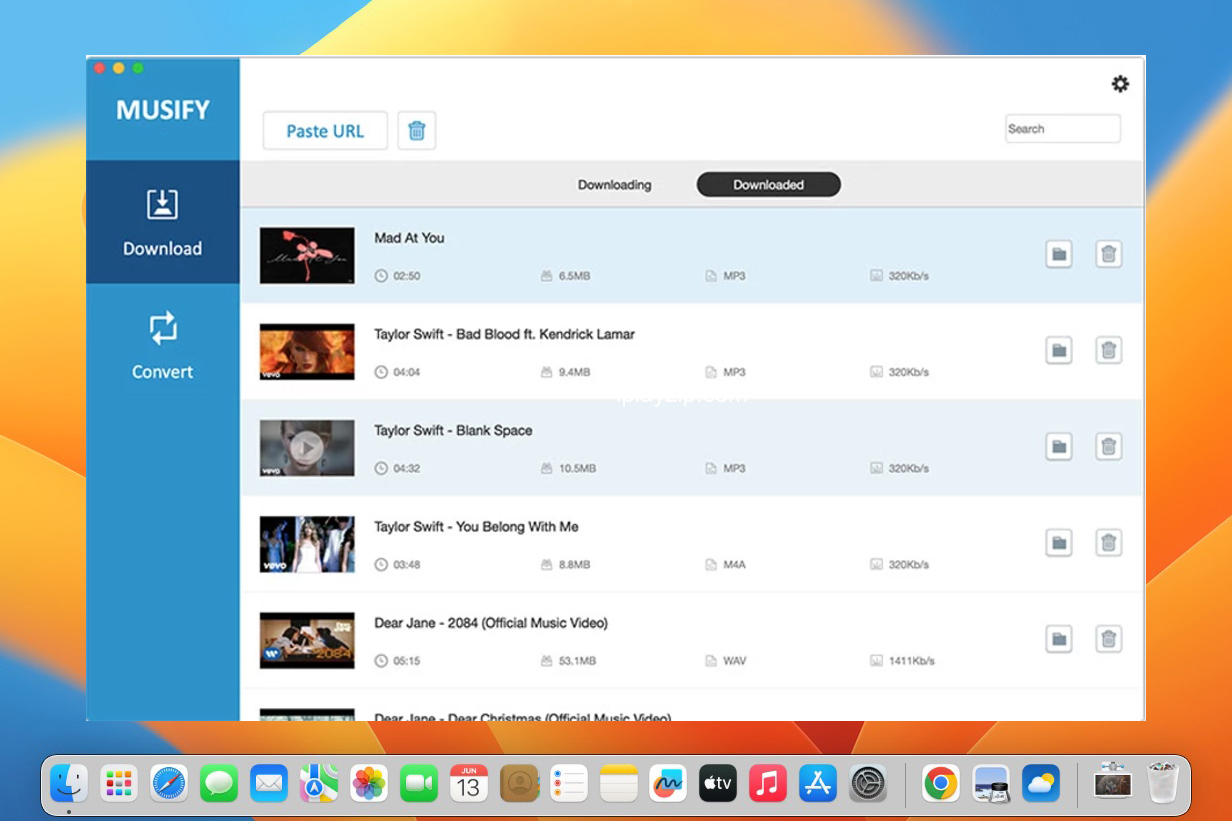Click the 53.1MB file size
The width and height of the screenshot is (1232, 821).
click(577, 661)
